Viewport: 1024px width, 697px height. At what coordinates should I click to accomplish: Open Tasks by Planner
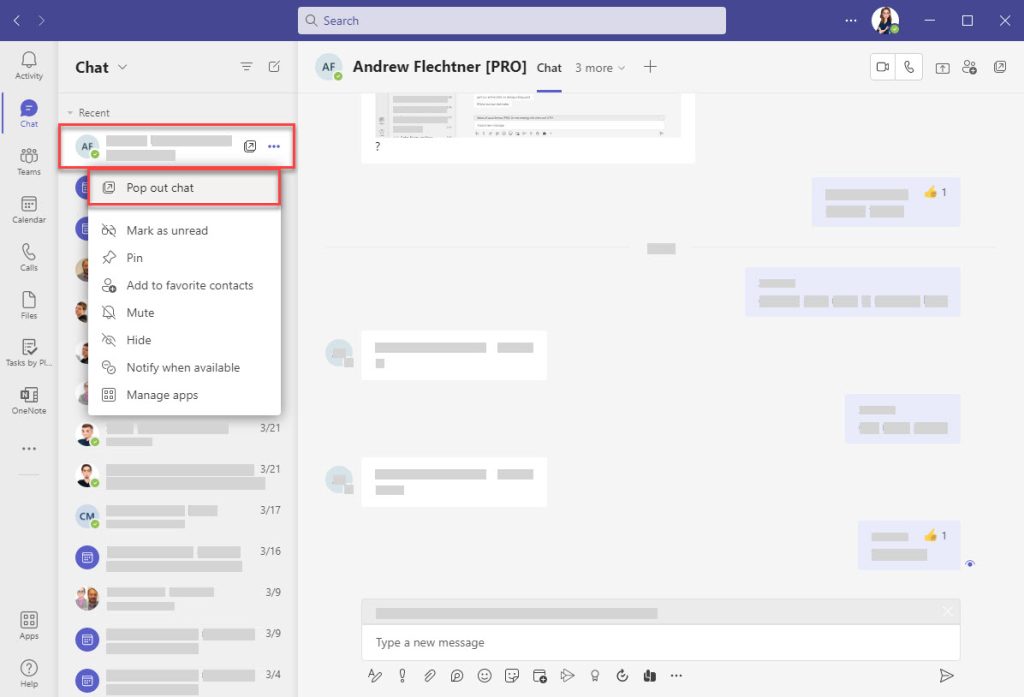pyautogui.click(x=29, y=352)
